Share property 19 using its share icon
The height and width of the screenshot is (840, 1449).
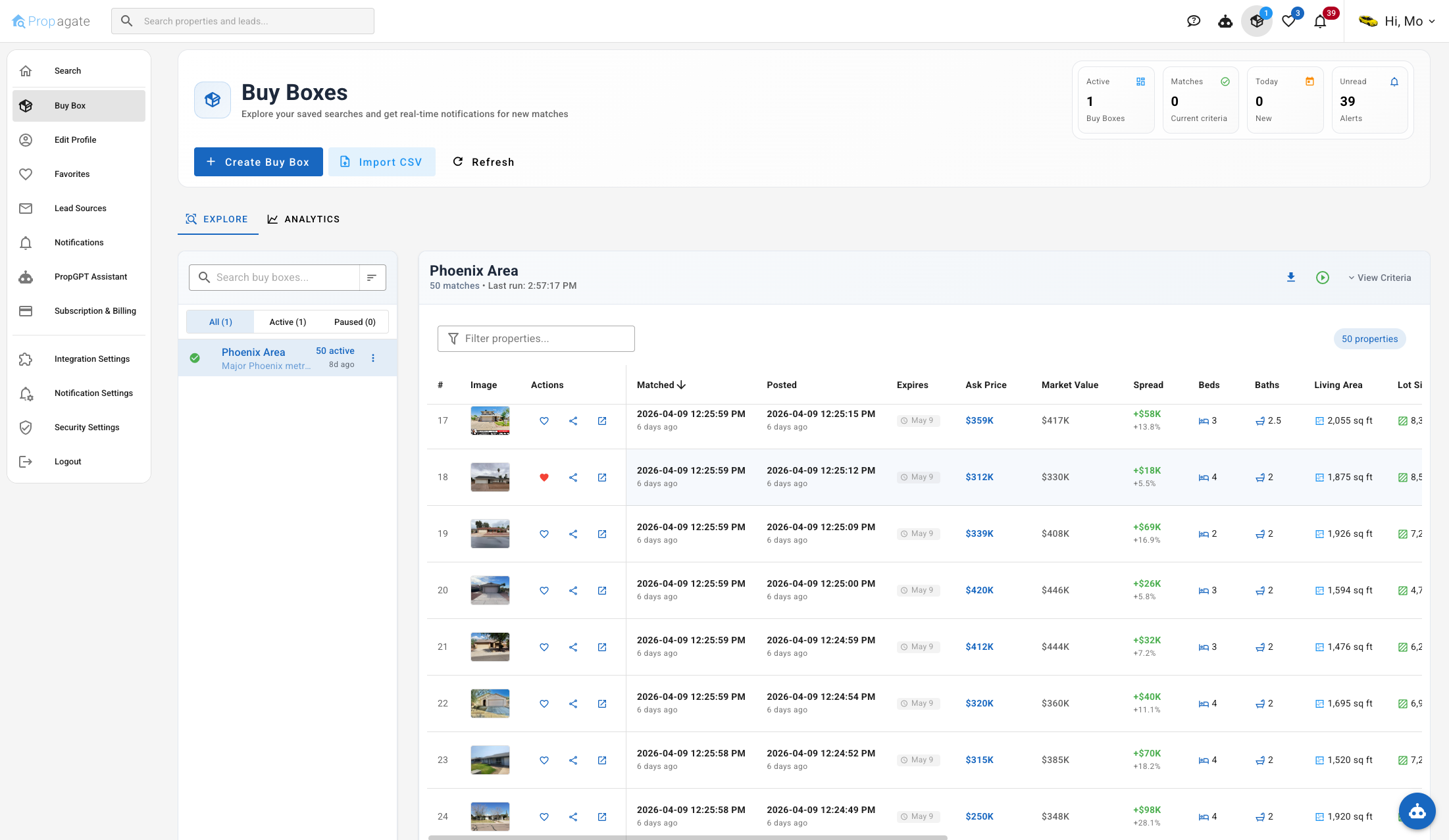pos(573,533)
